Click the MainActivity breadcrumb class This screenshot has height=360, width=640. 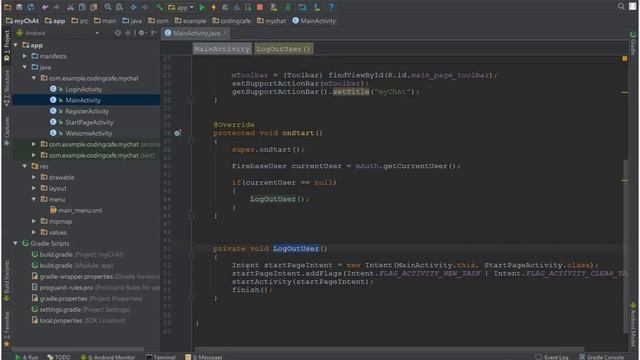click(314, 20)
